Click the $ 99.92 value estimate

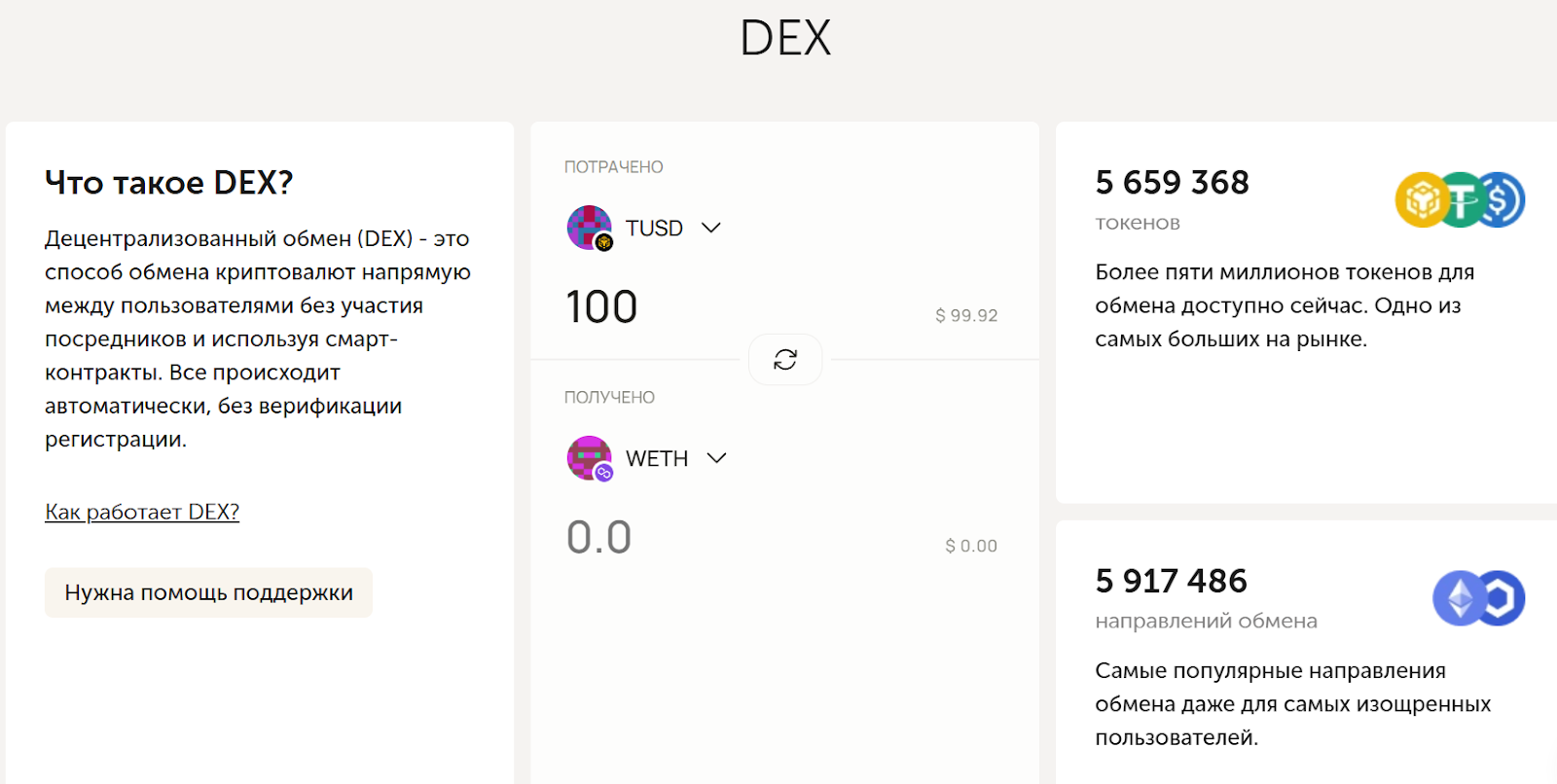(966, 315)
